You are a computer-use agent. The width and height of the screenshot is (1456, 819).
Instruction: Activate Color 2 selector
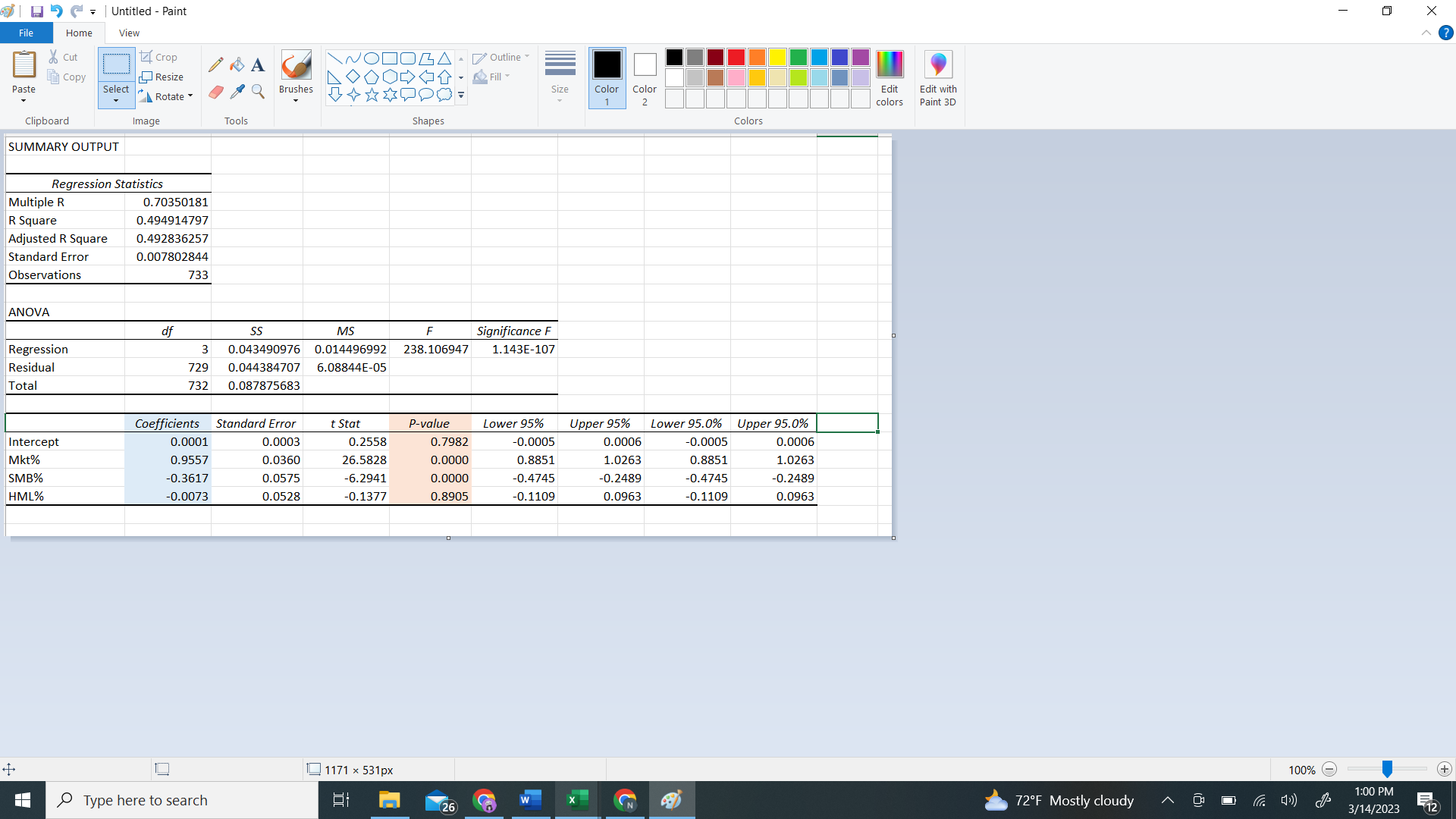coord(645,78)
